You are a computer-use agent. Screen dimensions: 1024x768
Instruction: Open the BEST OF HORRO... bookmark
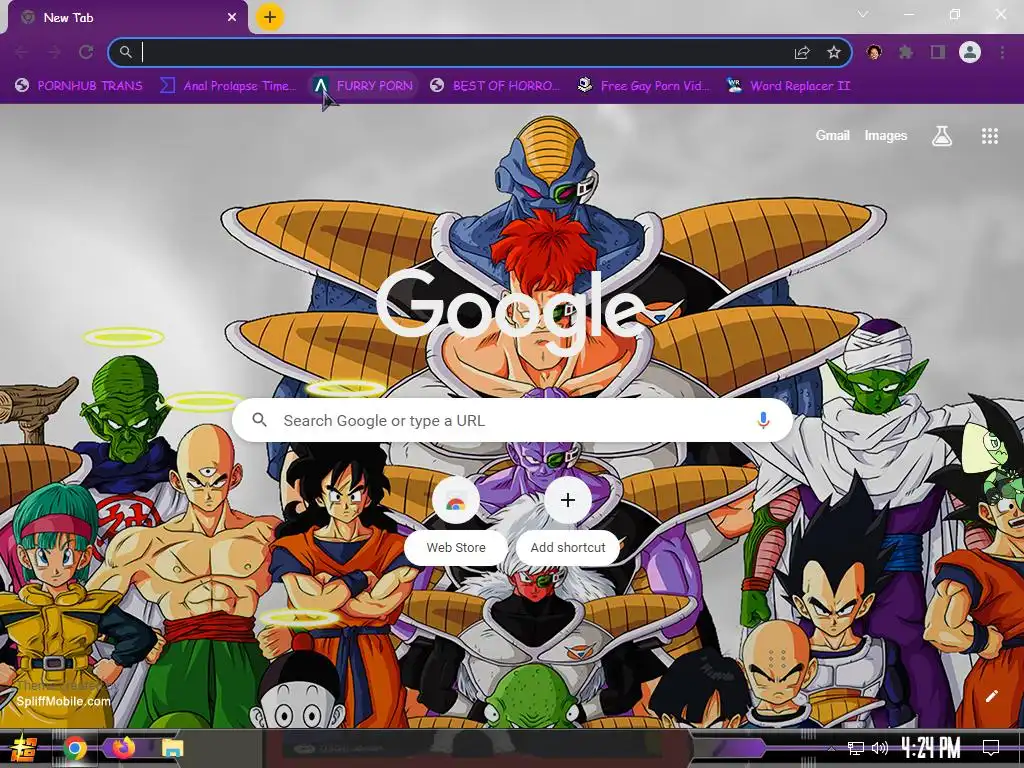pos(495,86)
